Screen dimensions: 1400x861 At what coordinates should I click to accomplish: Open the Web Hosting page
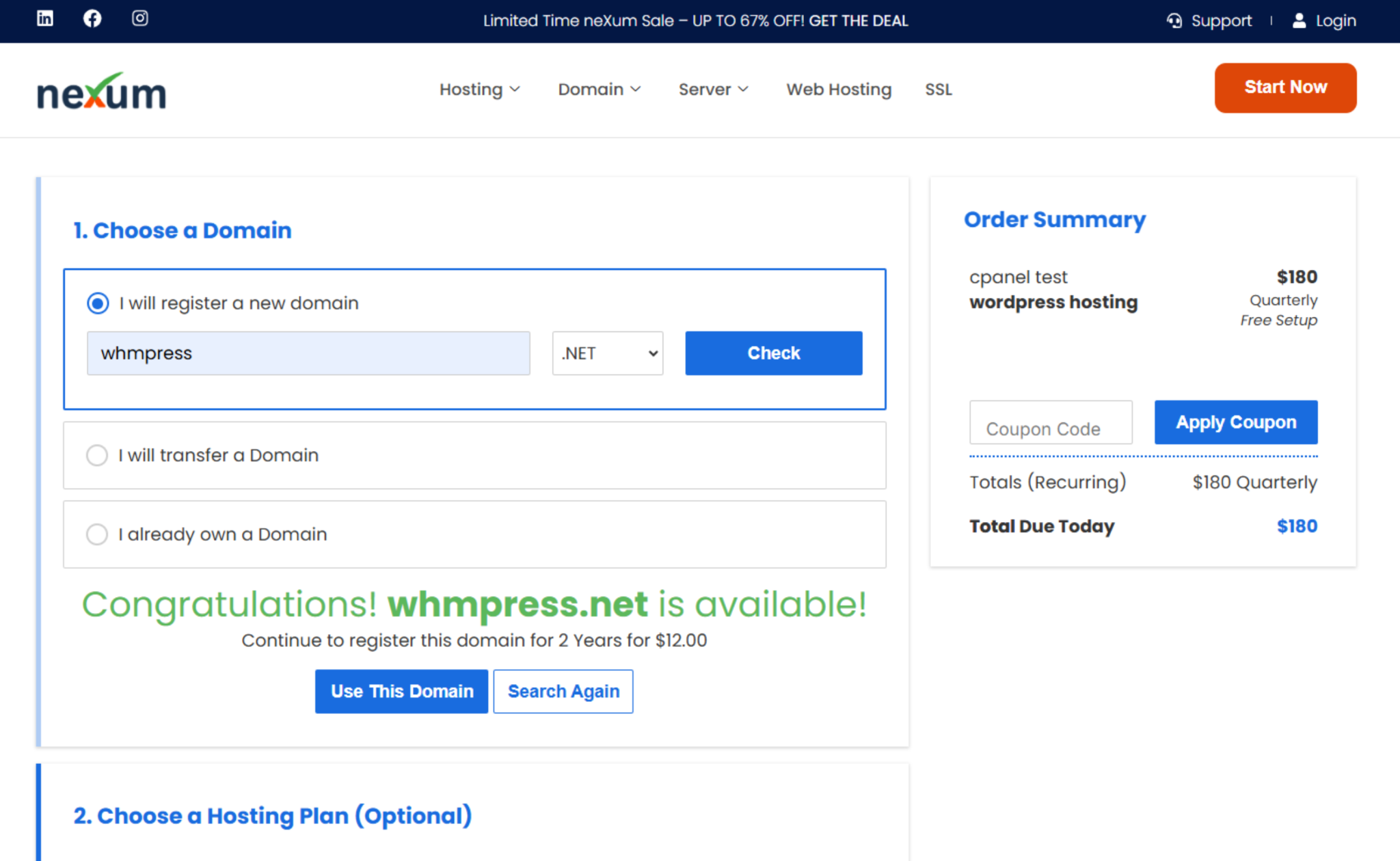tap(839, 90)
